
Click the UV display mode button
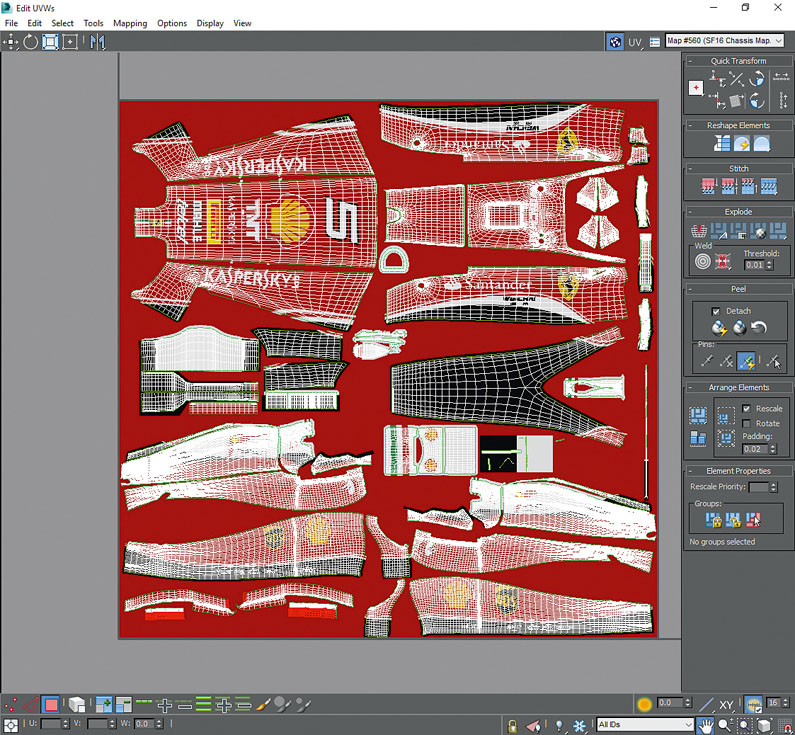(x=635, y=43)
